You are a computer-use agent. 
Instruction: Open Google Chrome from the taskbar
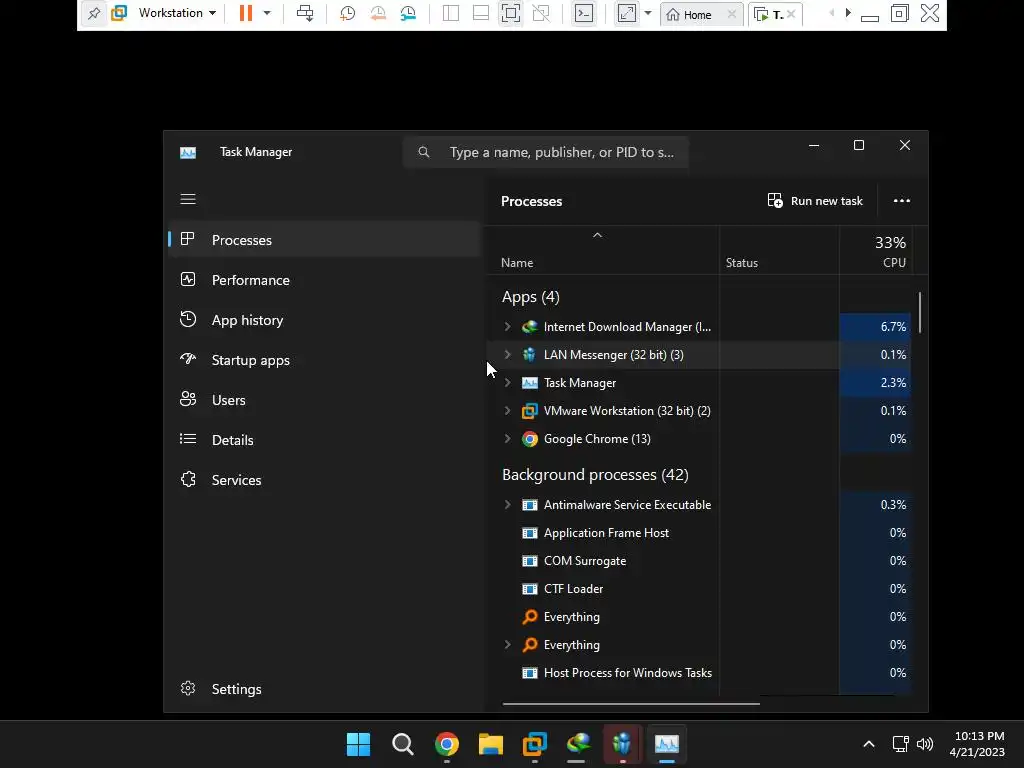point(447,744)
